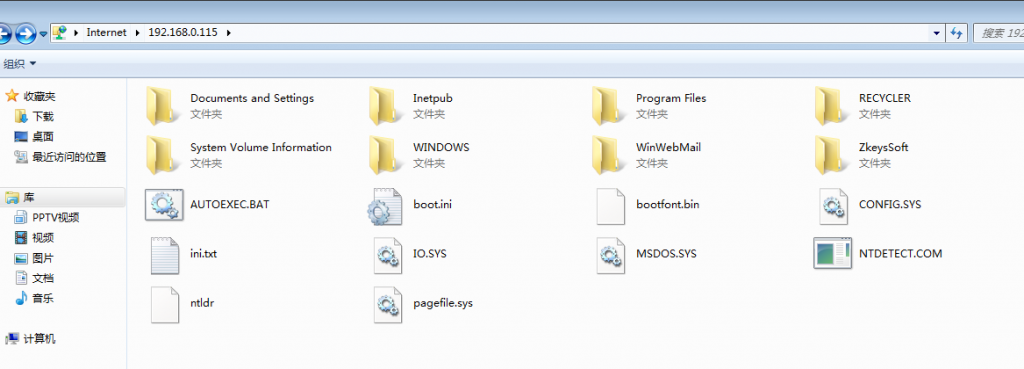
Task: Open the RECYCLER folder icon
Action: tap(830, 105)
